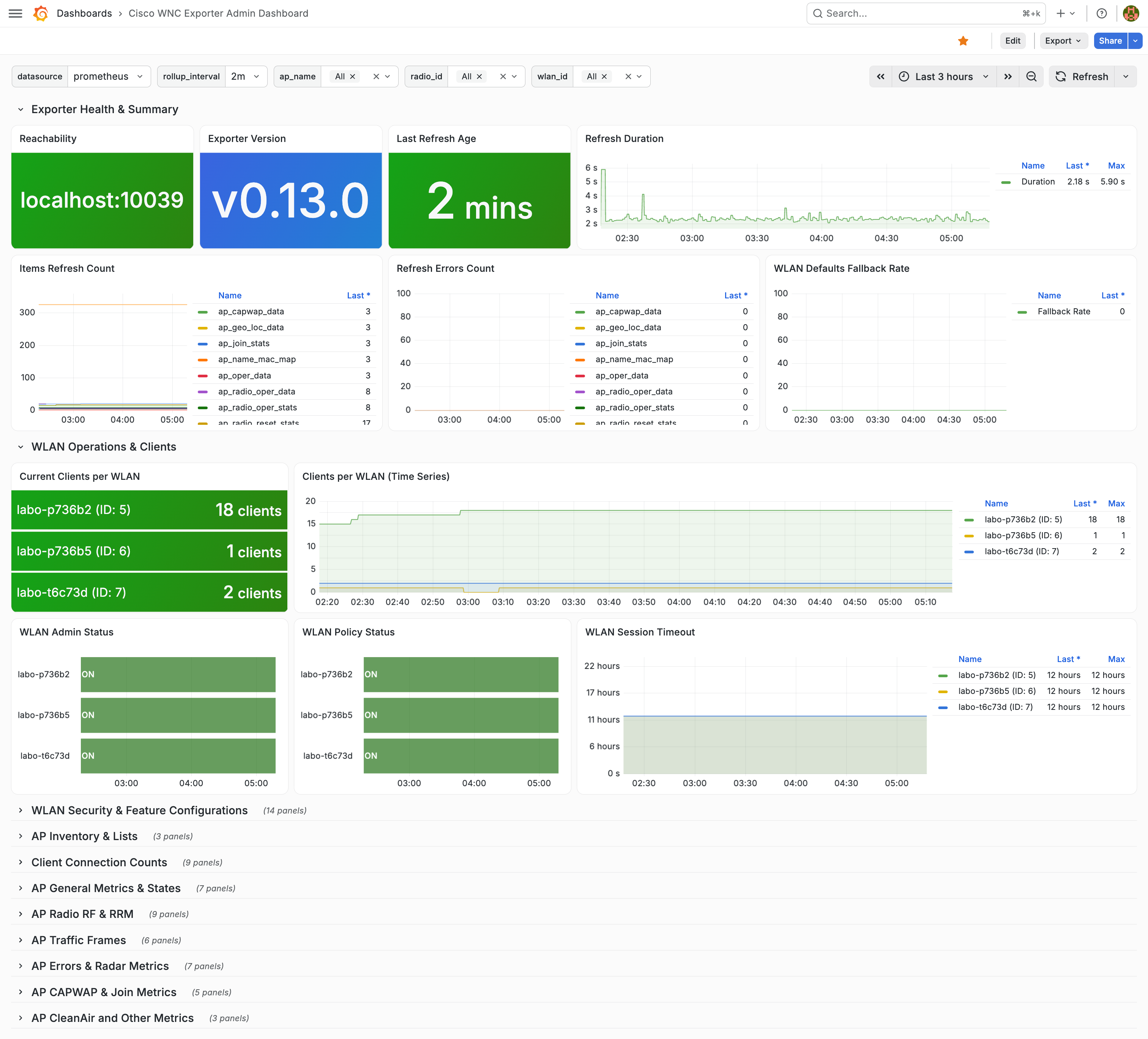Expand the radio_id variable dropdown arrow
This screenshot has height=1039, width=1148.
tap(514, 76)
